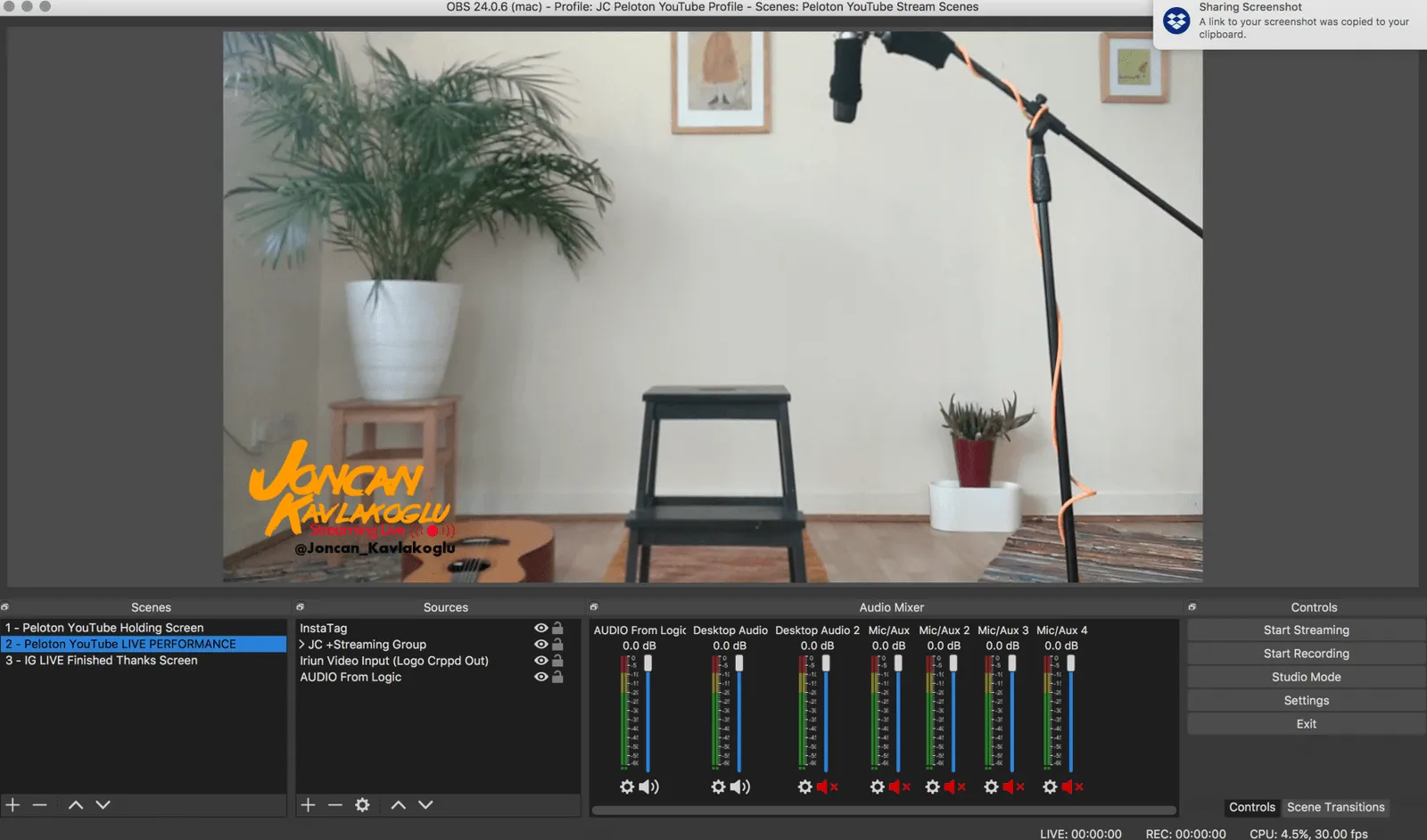Remove selected scene with minus icon
Viewport: 1427px width, 840px height.
[39, 804]
